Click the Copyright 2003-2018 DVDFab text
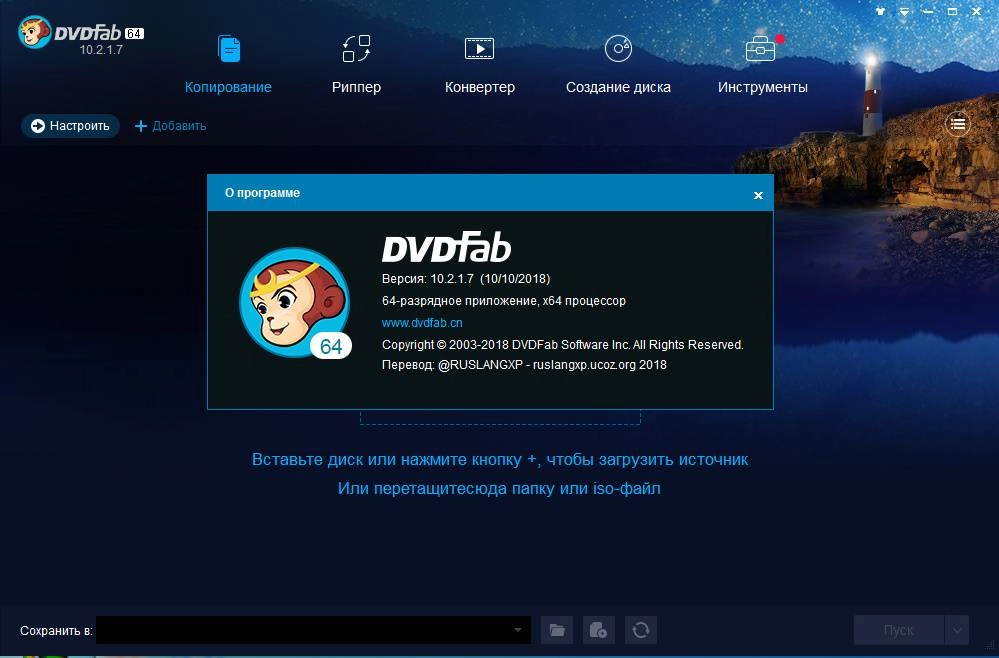The height and width of the screenshot is (658, 999). pos(563,345)
